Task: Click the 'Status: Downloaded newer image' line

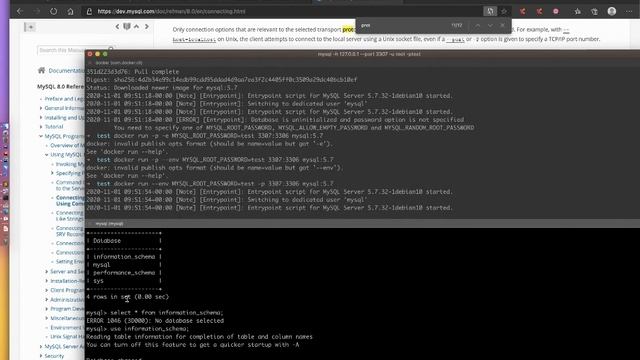Action: point(162,88)
